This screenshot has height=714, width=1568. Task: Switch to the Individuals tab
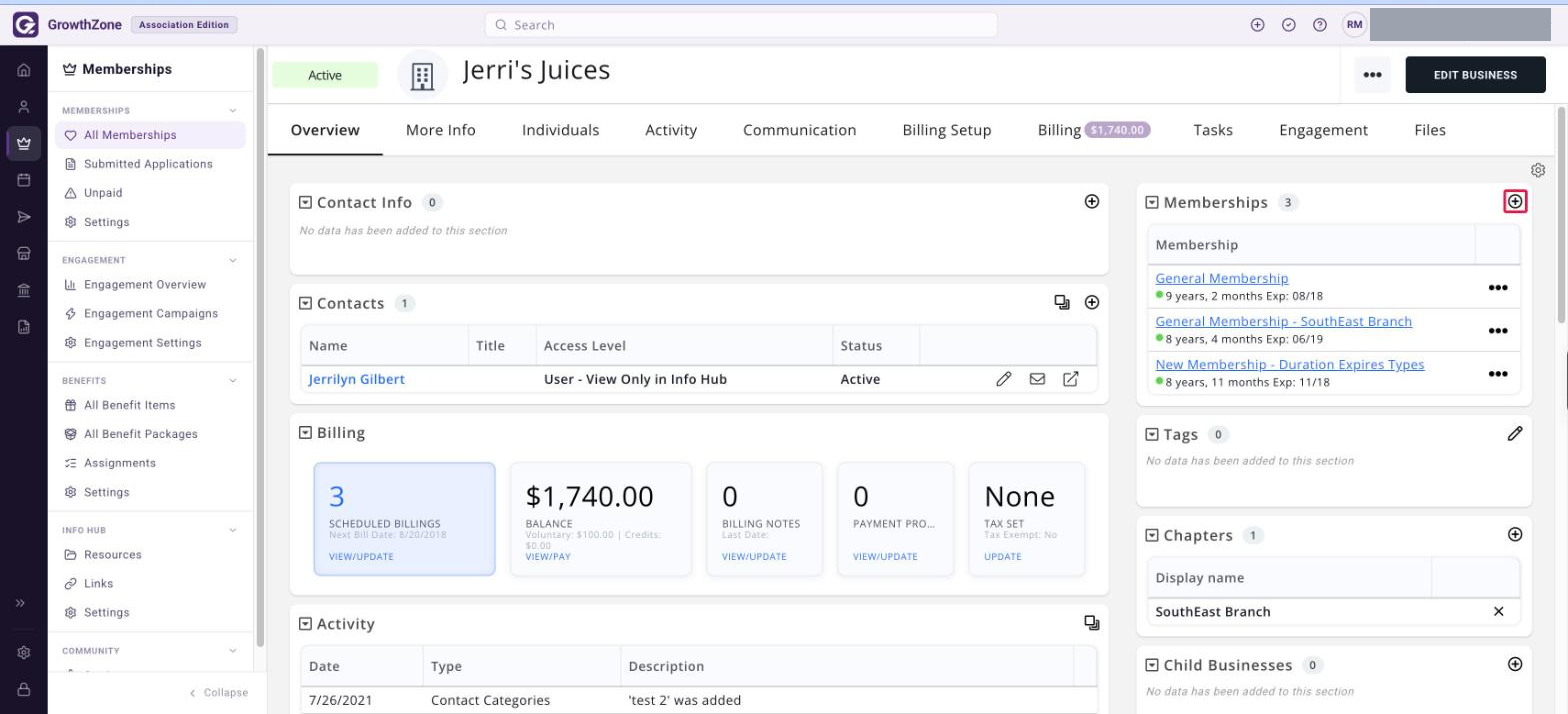point(561,130)
